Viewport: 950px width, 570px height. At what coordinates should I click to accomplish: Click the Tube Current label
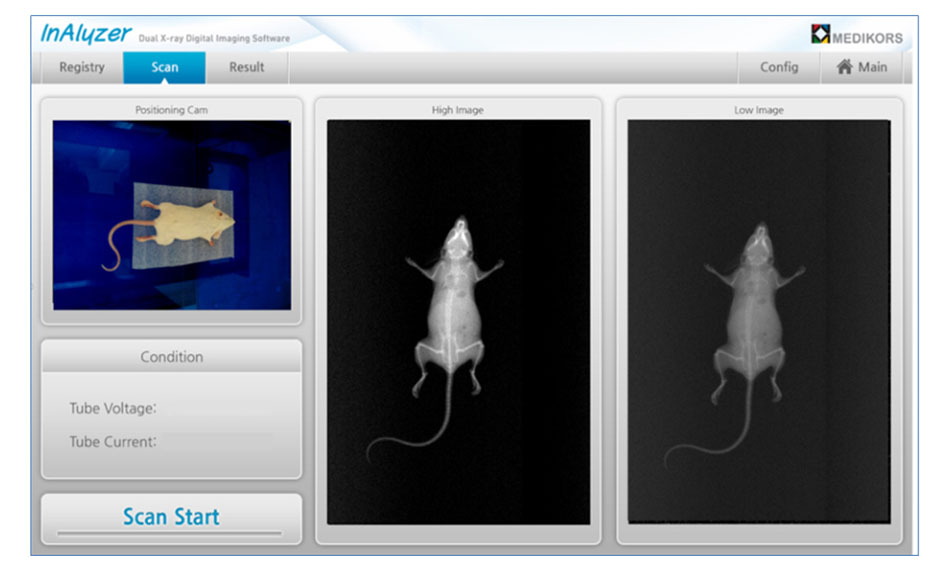click(x=113, y=442)
